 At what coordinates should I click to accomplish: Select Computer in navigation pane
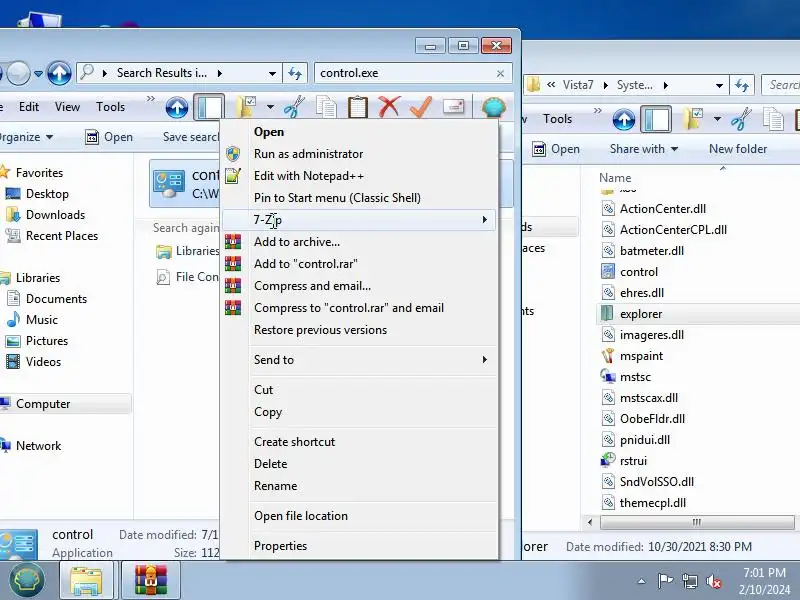pyautogui.click(x=65, y=404)
